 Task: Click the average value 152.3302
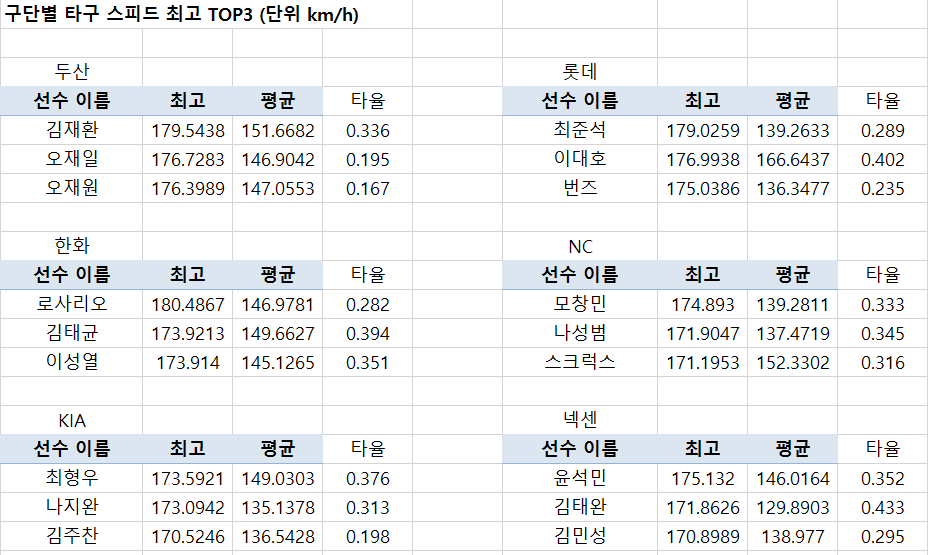[x=792, y=362]
